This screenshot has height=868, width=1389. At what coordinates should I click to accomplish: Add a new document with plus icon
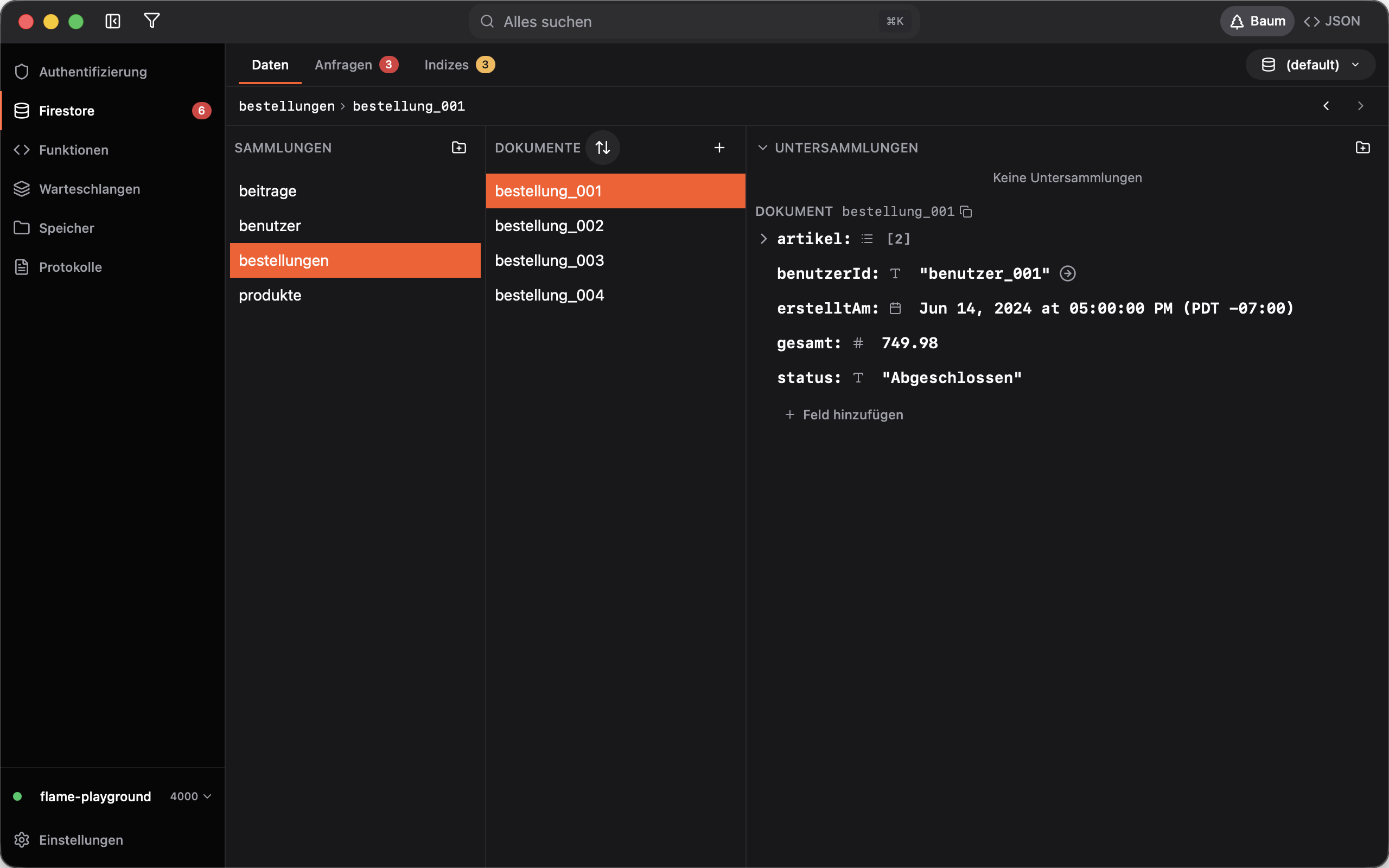[718, 148]
